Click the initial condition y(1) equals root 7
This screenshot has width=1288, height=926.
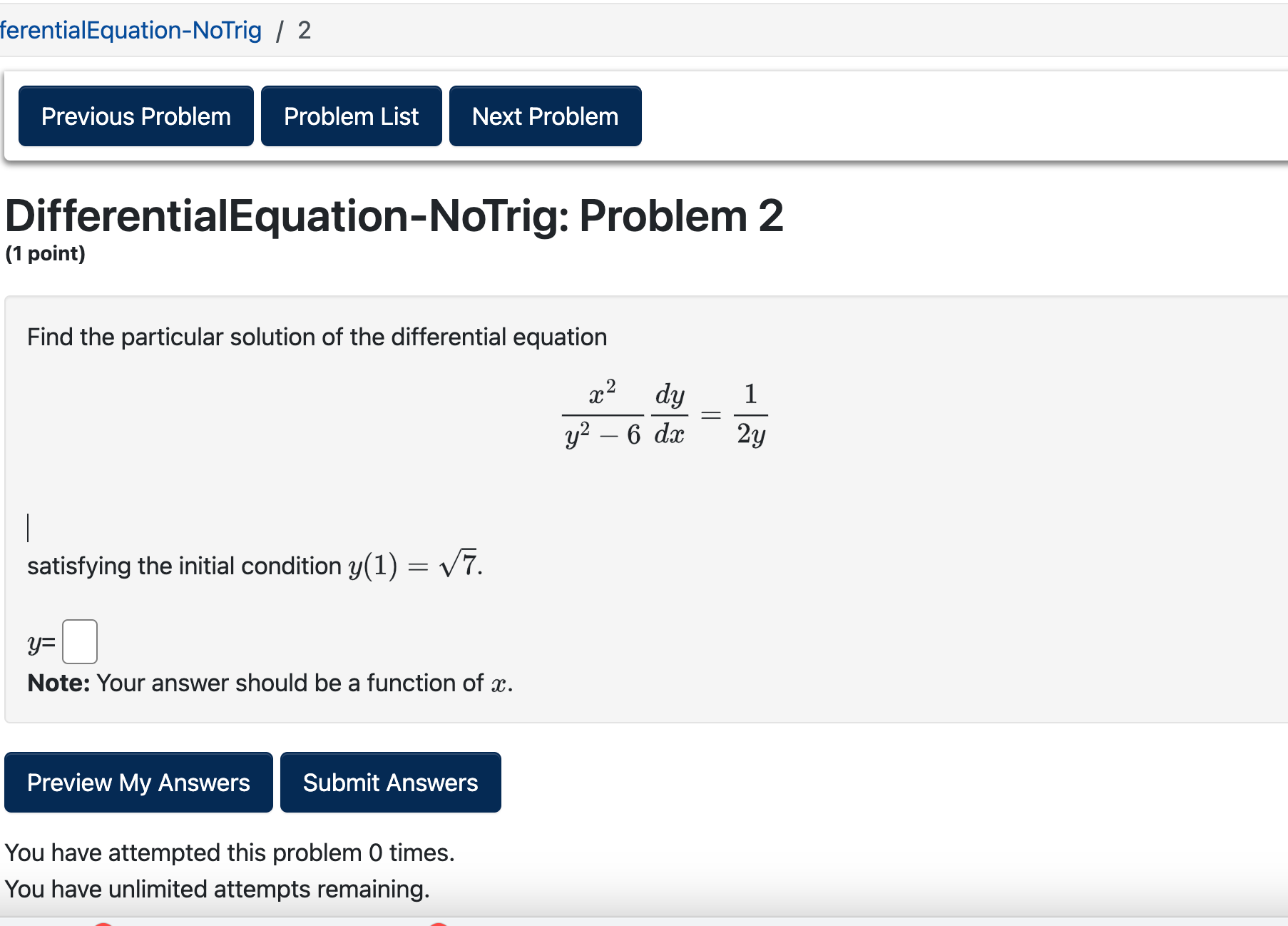(x=255, y=565)
